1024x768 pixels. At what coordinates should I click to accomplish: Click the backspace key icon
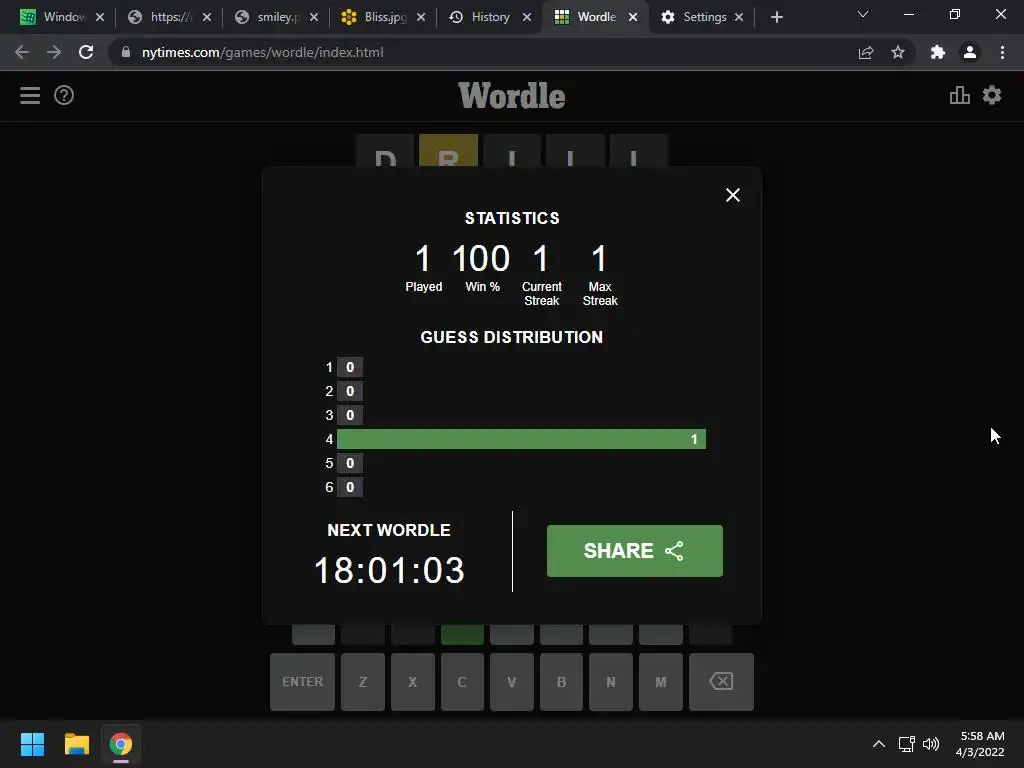tap(721, 682)
